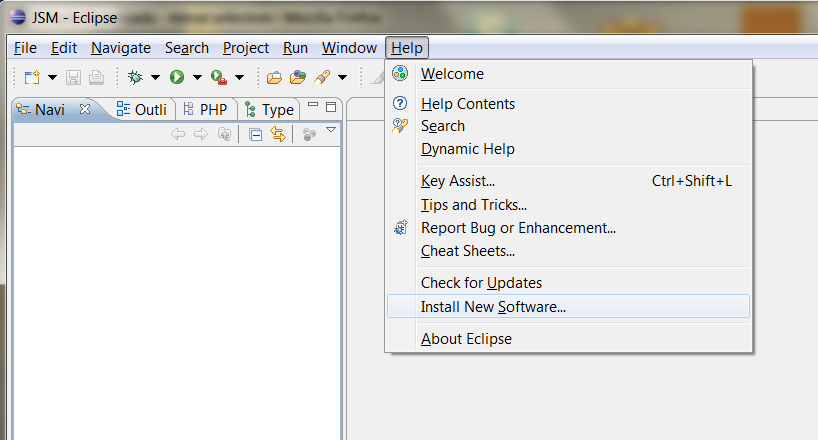Image resolution: width=818 pixels, height=440 pixels.
Task: Close the open Help menu
Action: point(407,48)
